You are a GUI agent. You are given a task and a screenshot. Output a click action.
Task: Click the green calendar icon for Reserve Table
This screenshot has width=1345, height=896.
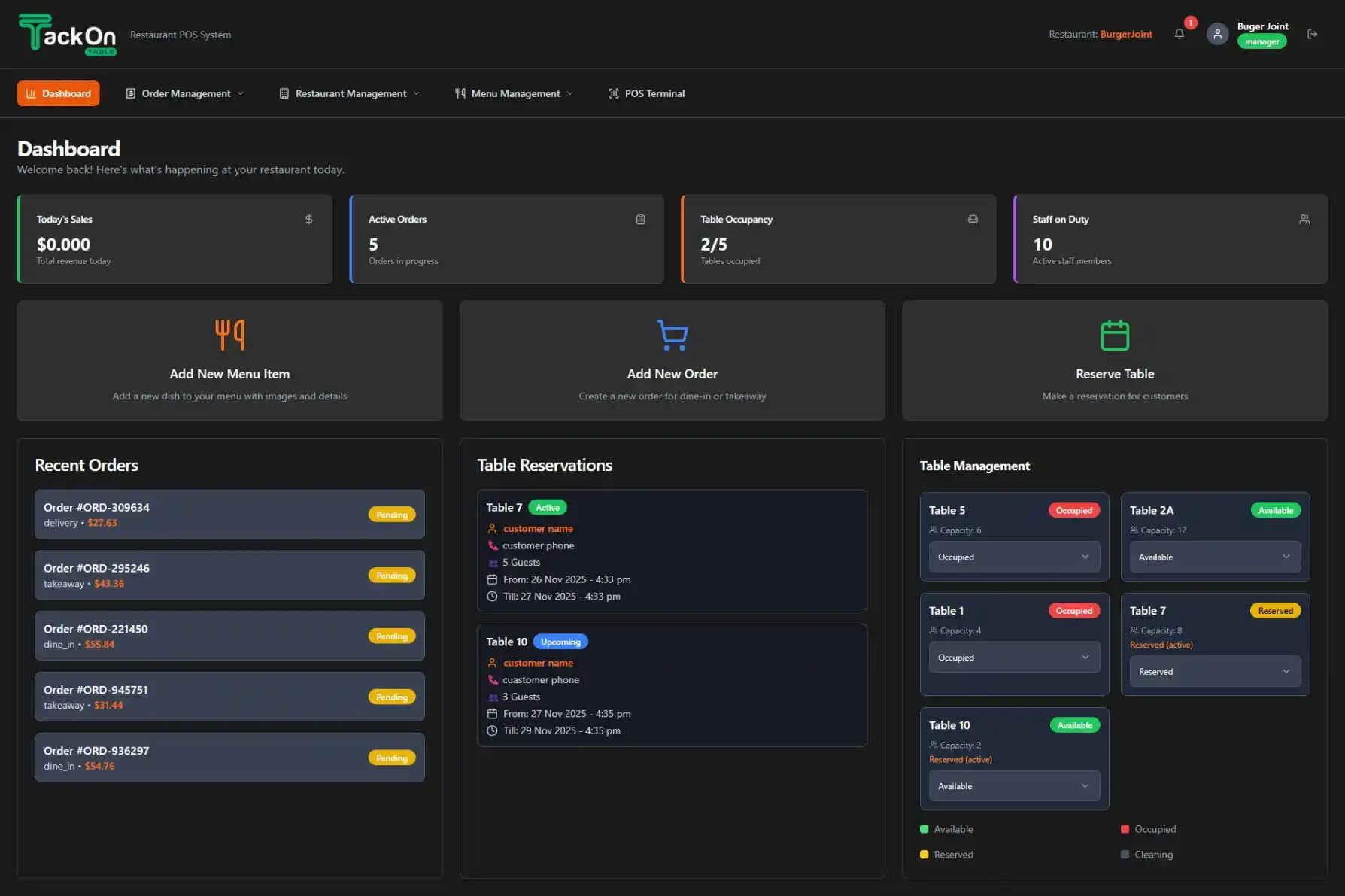pos(1114,336)
